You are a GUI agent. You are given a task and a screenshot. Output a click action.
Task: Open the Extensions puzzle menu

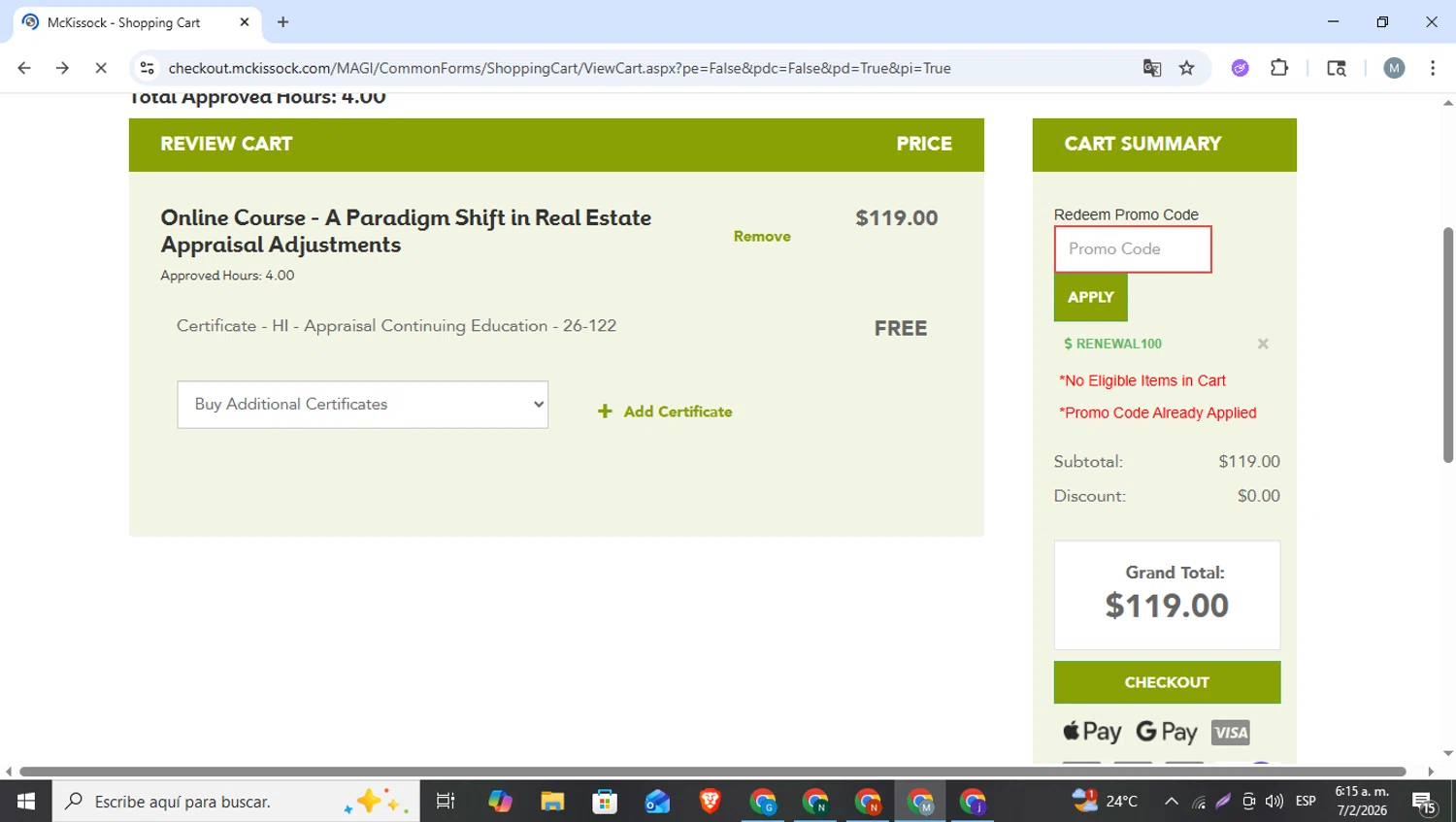(x=1279, y=68)
